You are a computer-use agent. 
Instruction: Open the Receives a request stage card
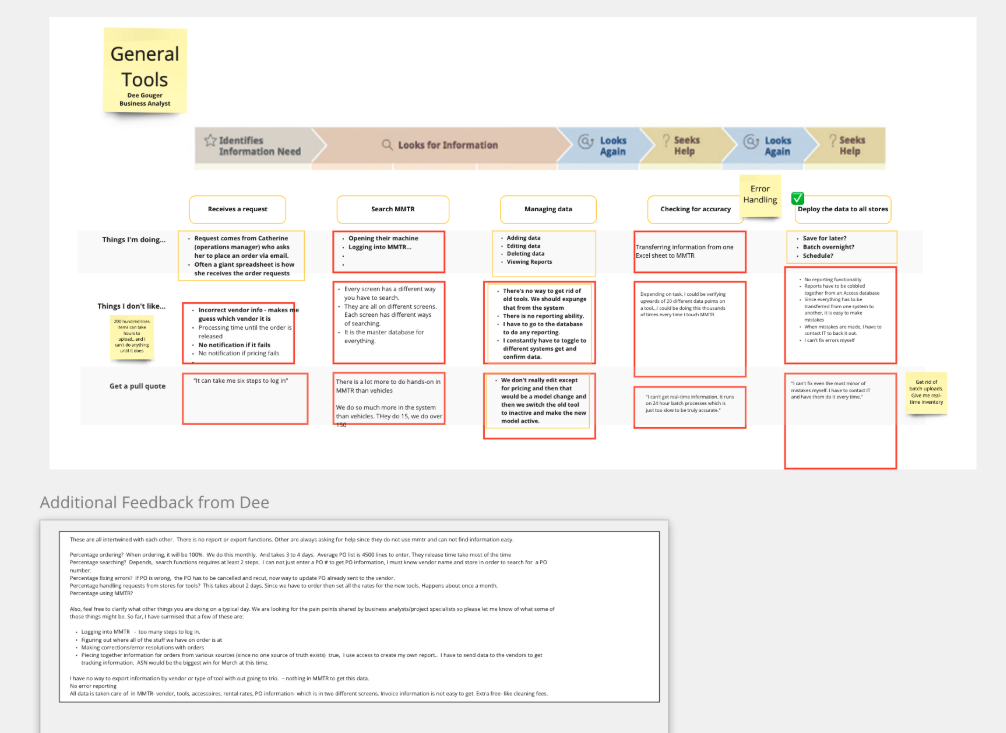237,209
